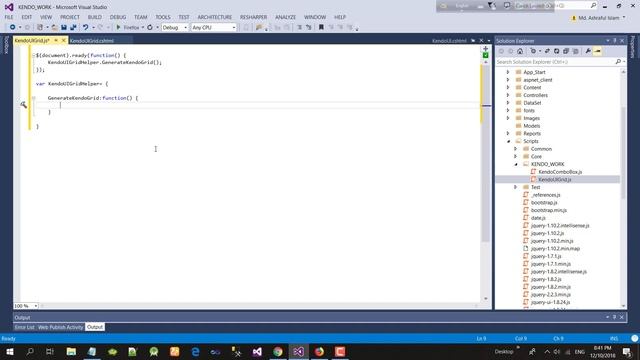Close the KendoUIGrid.js tab

pyautogui.click(x=64, y=40)
